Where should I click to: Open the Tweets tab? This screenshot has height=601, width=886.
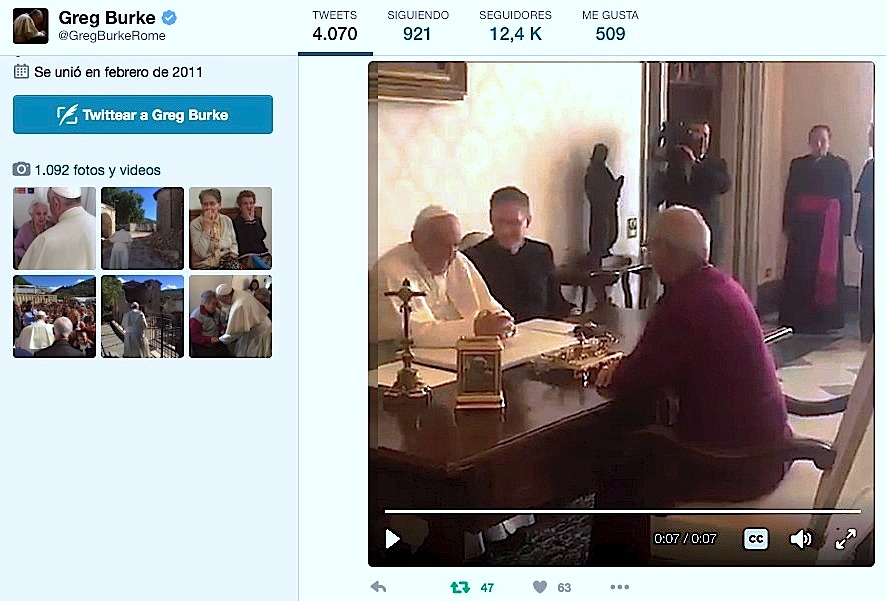(x=334, y=27)
